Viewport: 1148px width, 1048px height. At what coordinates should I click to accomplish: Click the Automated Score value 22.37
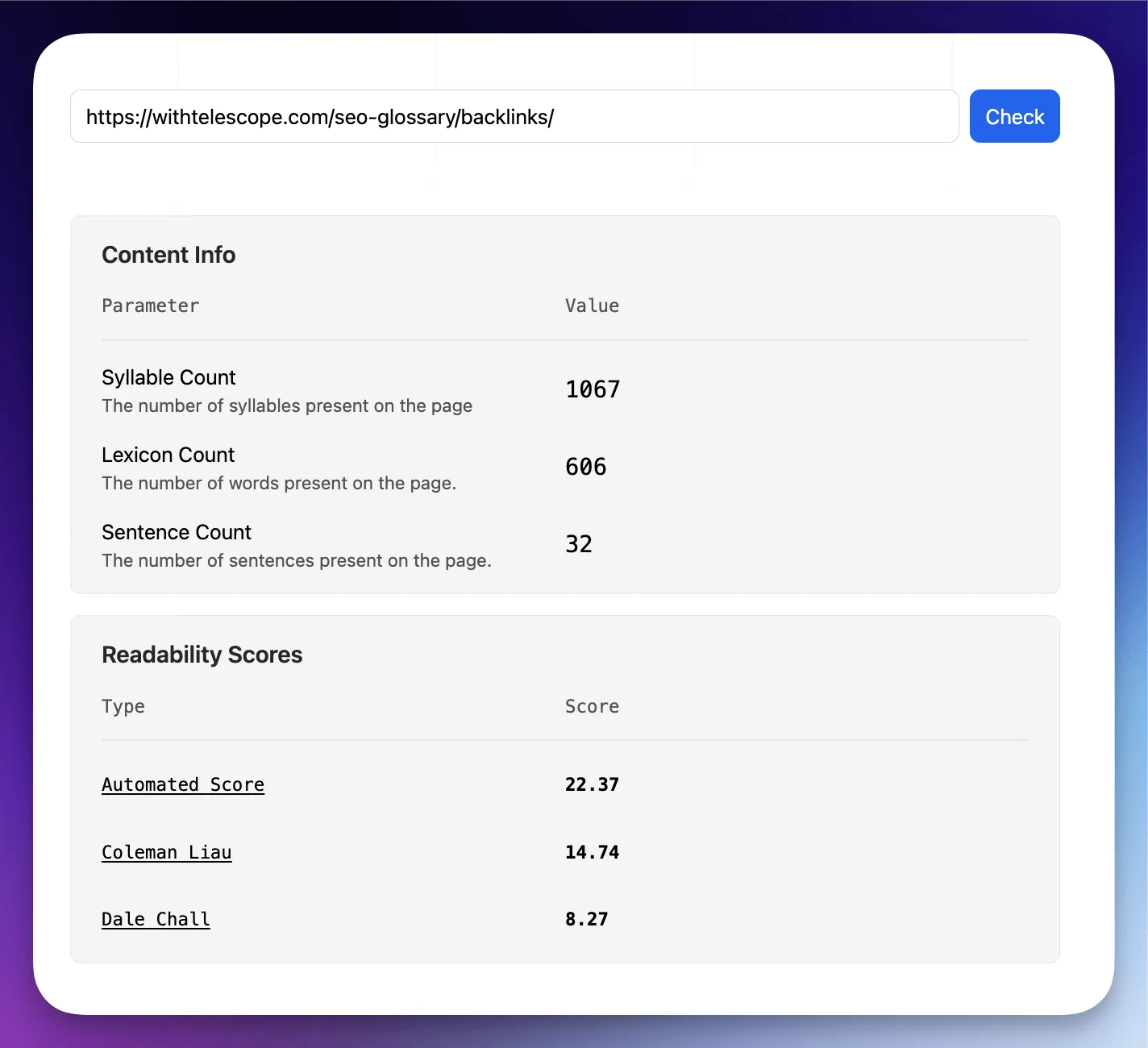pos(592,784)
